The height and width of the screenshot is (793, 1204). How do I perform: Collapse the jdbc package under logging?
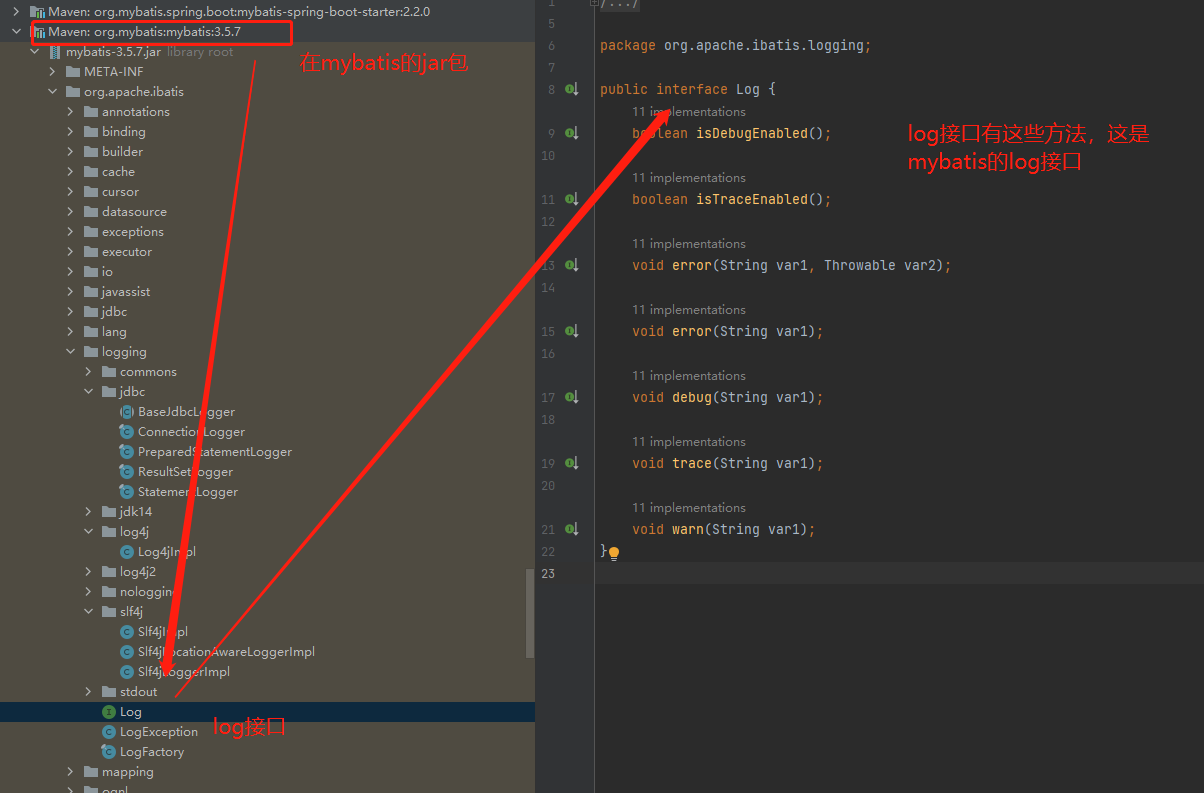89,392
